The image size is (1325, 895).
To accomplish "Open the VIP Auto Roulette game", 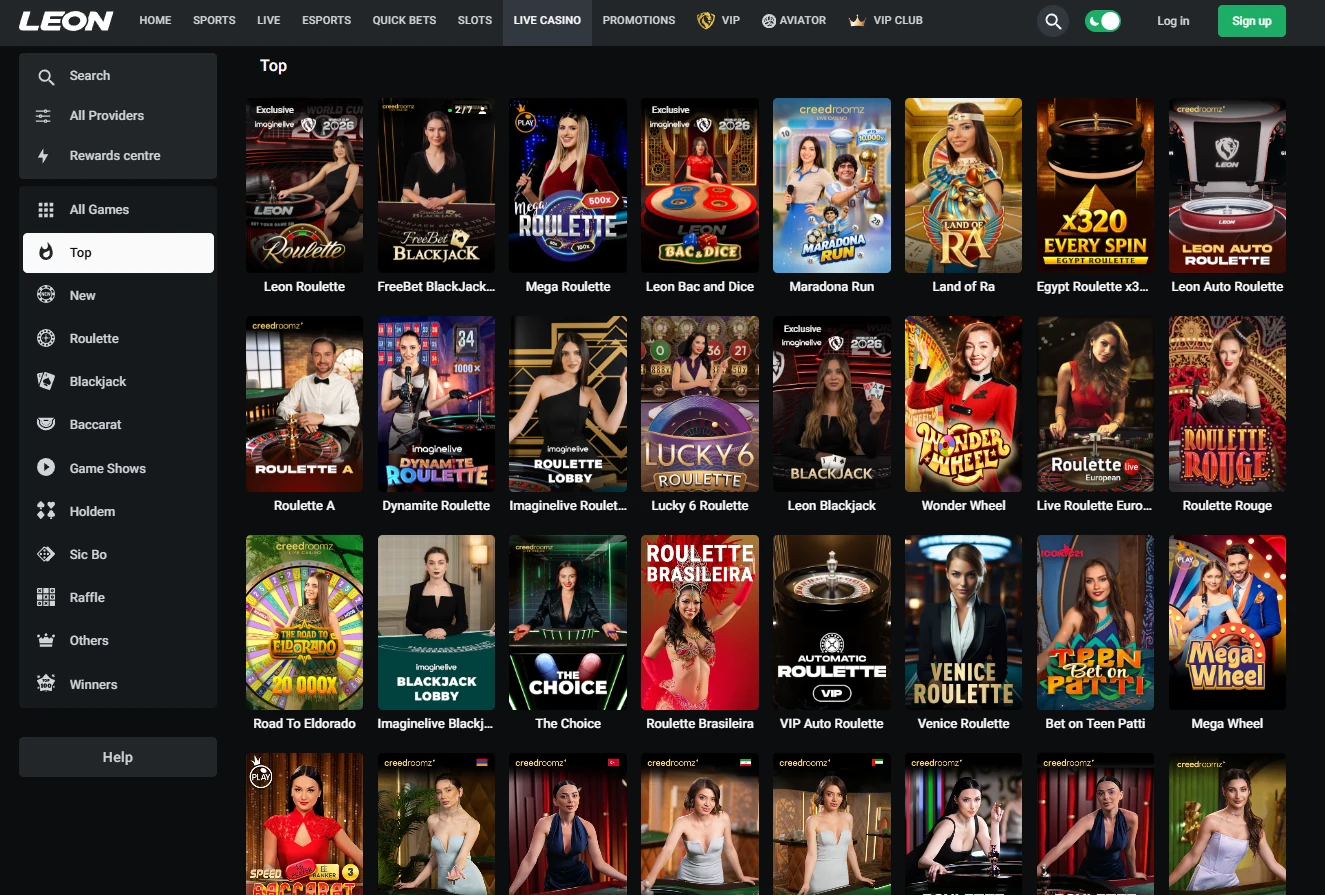I will point(832,622).
